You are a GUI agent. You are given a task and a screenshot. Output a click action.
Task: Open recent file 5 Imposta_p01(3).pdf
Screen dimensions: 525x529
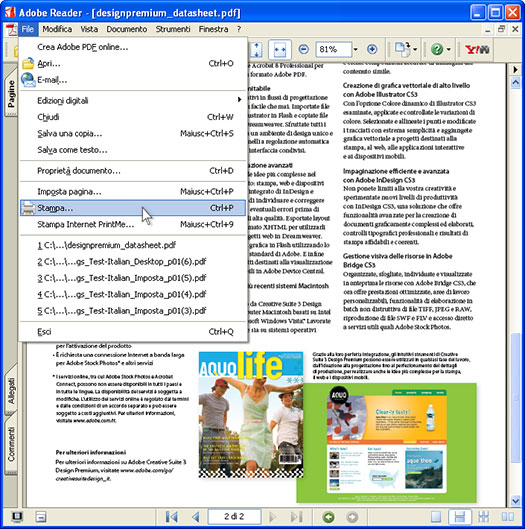click(133, 311)
